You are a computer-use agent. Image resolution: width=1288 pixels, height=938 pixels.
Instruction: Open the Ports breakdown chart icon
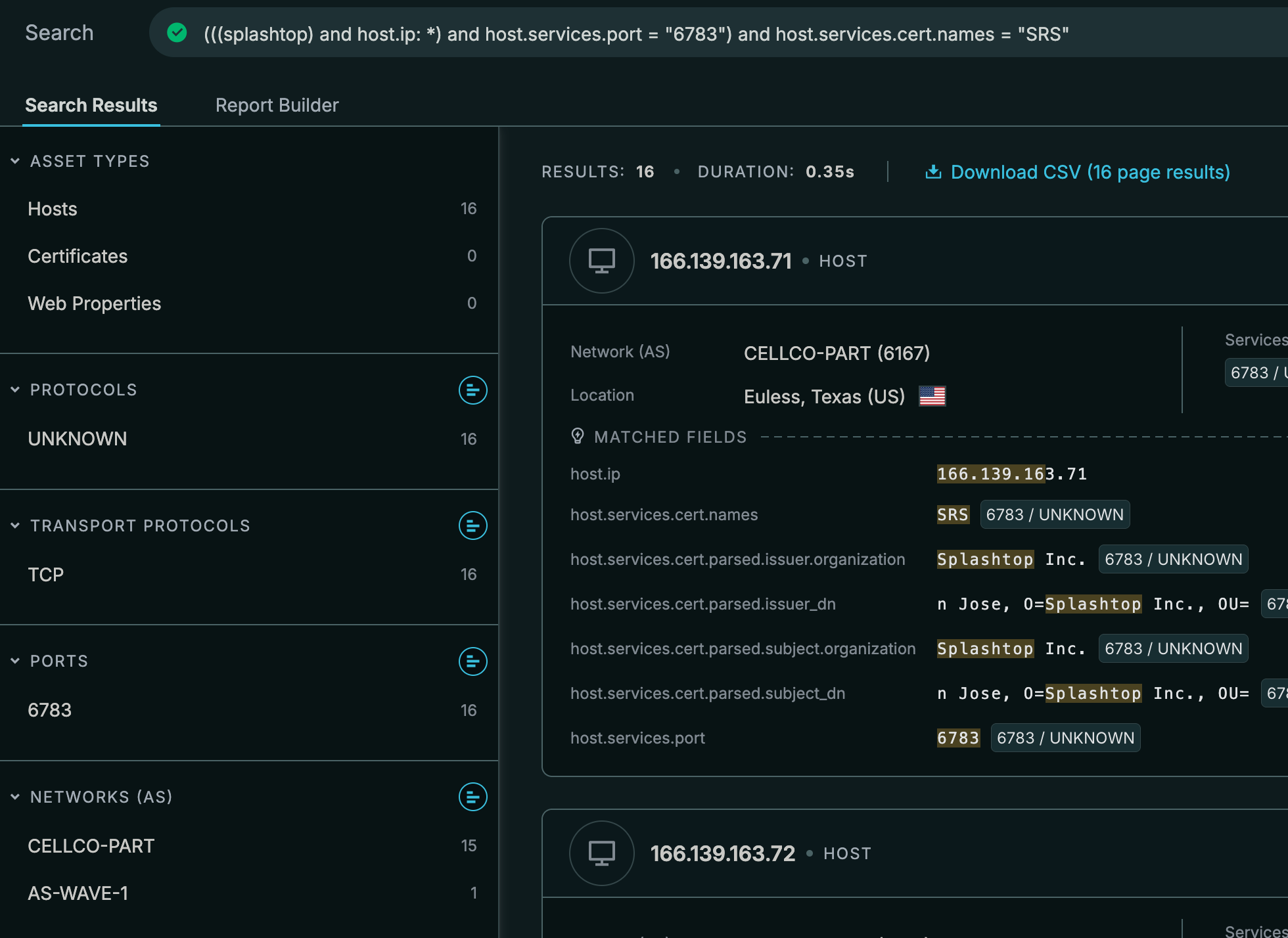pyautogui.click(x=472, y=661)
